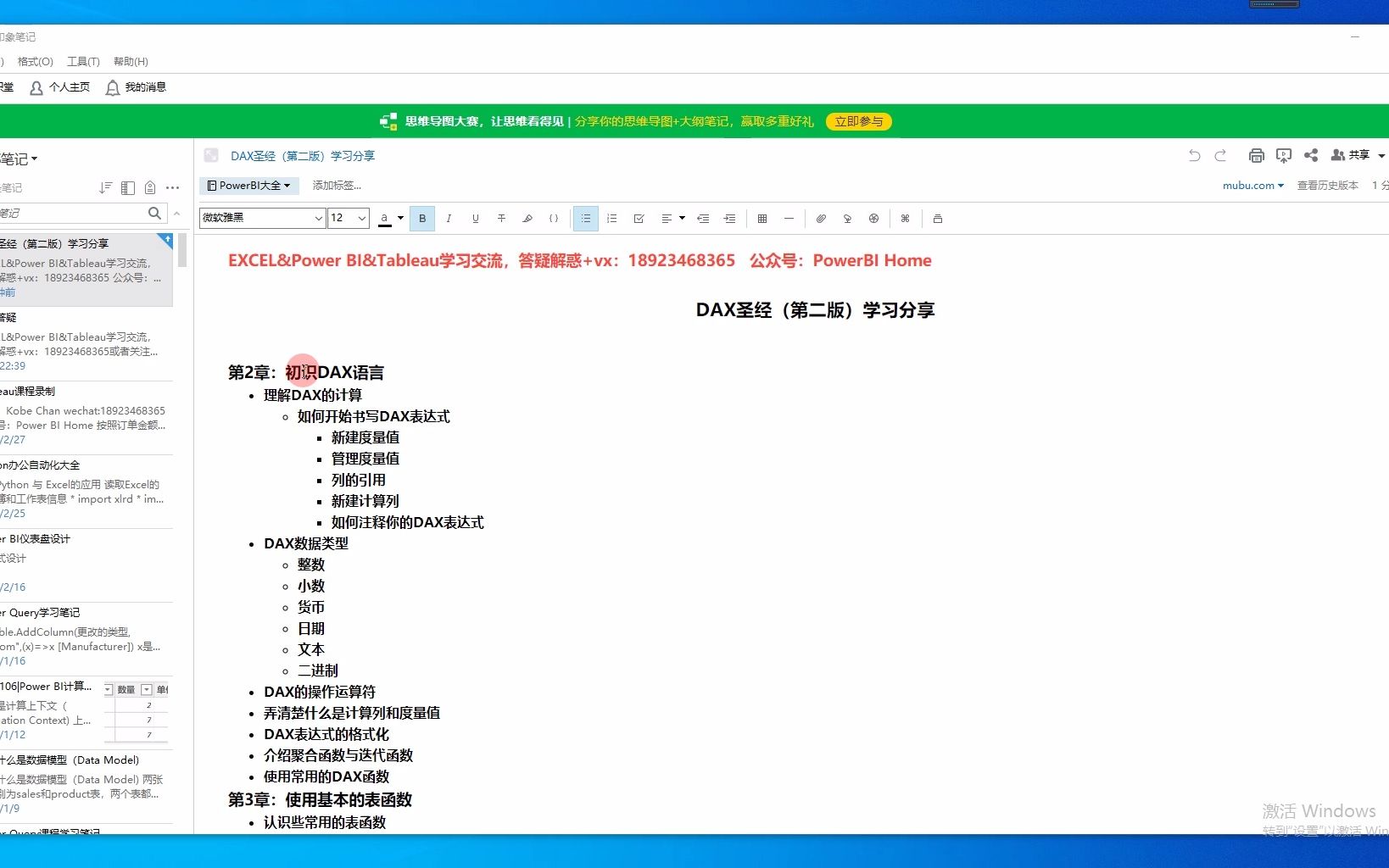The image size is (1389, 868).
Task: Click icon right of the paperclip
Action: coord(847,219)
